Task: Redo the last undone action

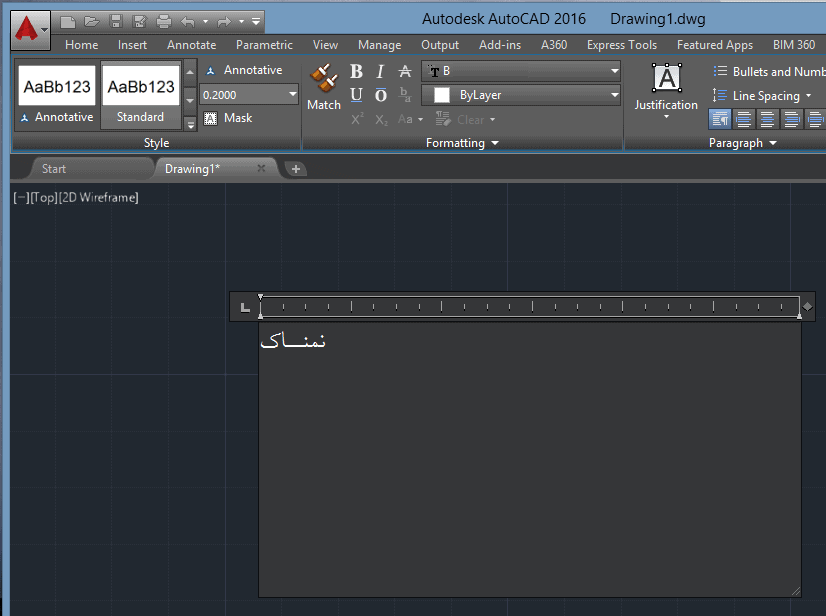Action: [224, 22]
